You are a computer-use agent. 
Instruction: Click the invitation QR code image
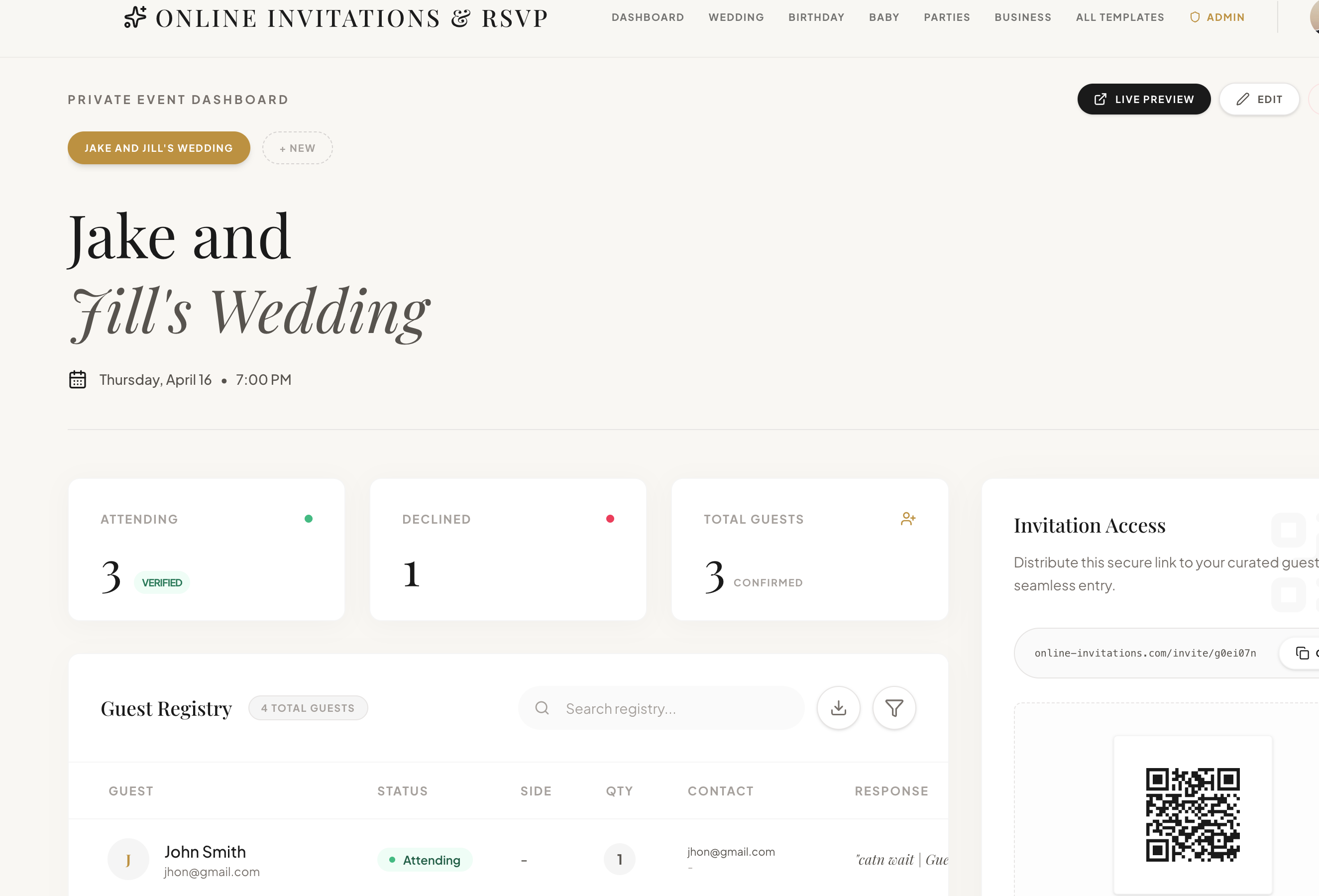point(1193,815)
